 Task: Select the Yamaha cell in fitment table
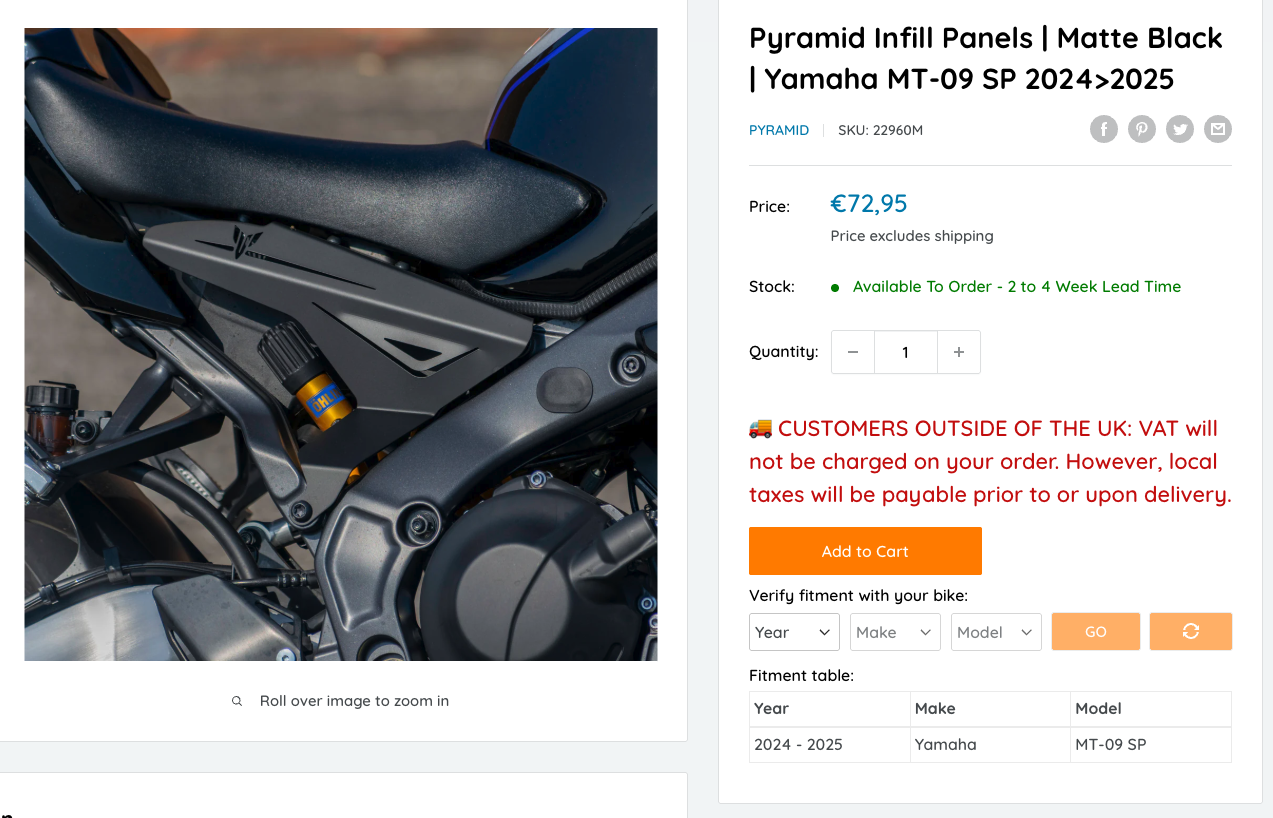[945, 744]
